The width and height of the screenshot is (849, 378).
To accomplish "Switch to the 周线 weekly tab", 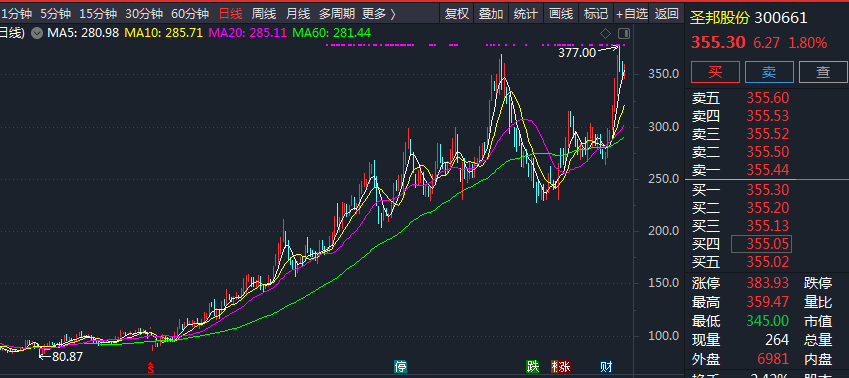I will click(x=264, y=14).
